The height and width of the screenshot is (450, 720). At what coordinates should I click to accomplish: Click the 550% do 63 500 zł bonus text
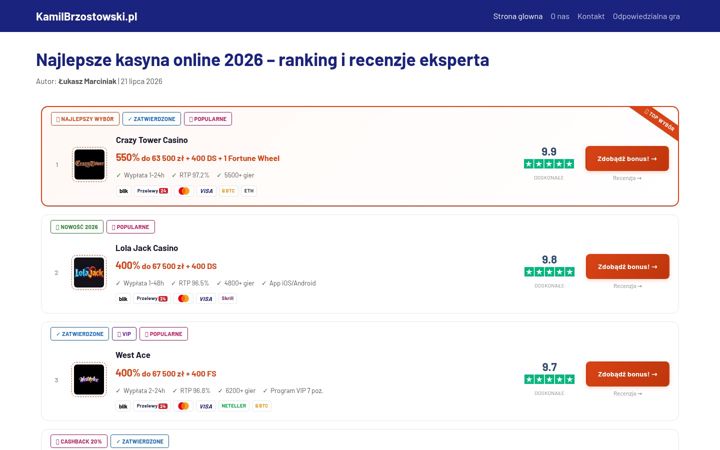click(197, 158)
